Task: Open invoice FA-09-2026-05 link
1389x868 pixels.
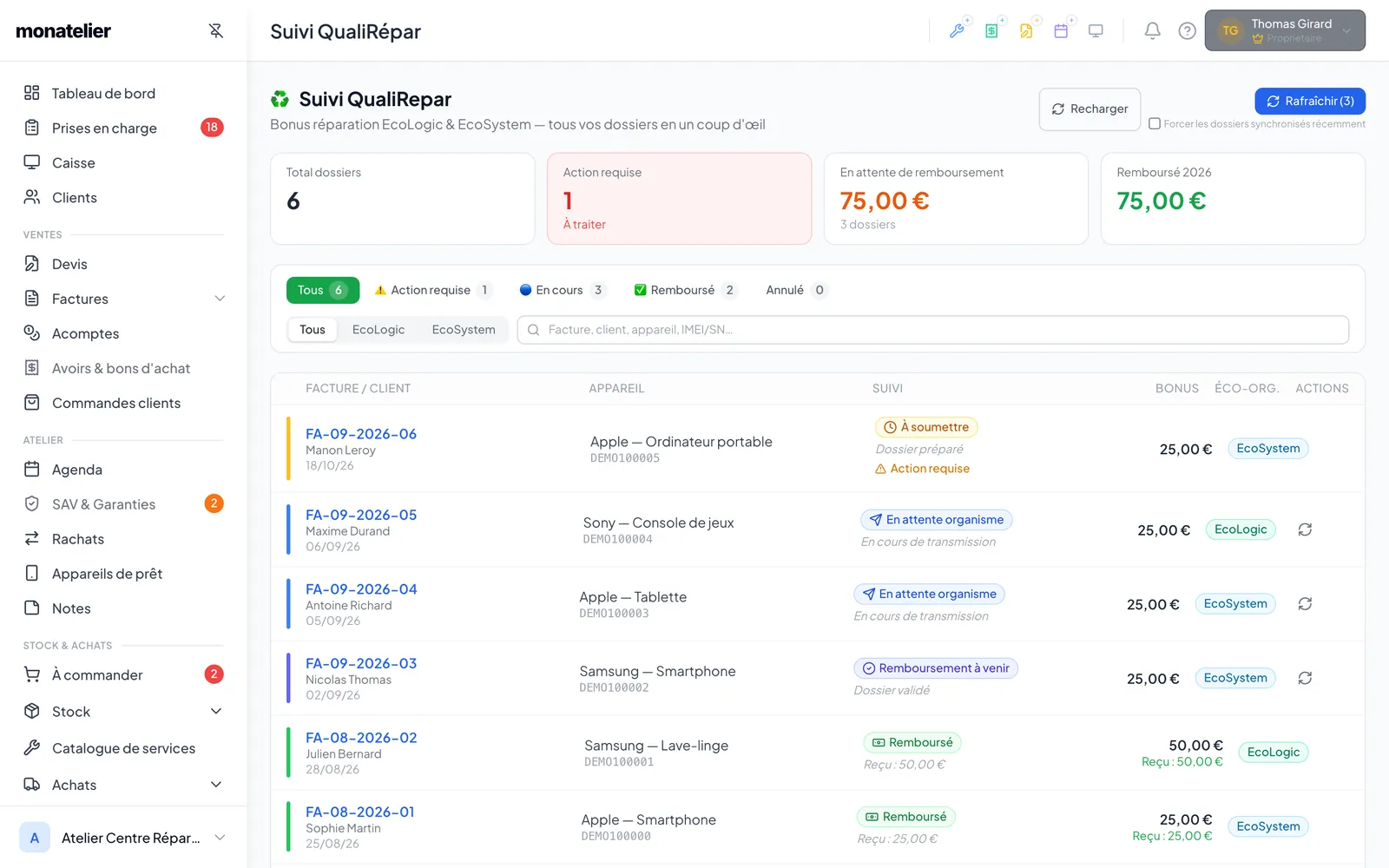Action: [361, 515]
